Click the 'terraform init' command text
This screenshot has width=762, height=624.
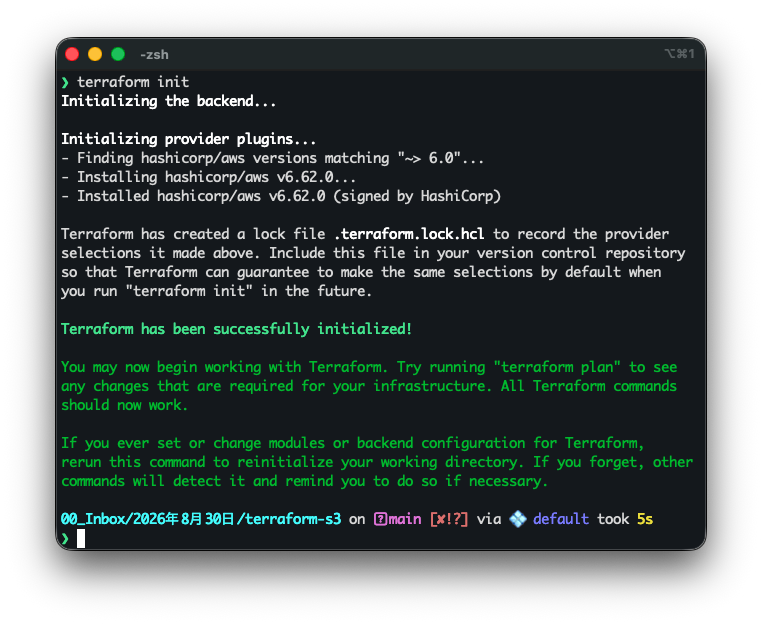tap(133, 82)
